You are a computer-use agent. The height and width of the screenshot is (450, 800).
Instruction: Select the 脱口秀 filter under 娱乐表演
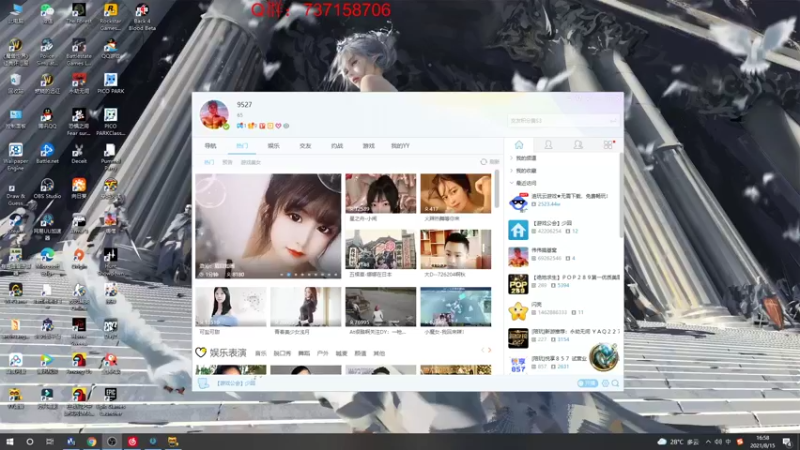click(x=282, y=353)
